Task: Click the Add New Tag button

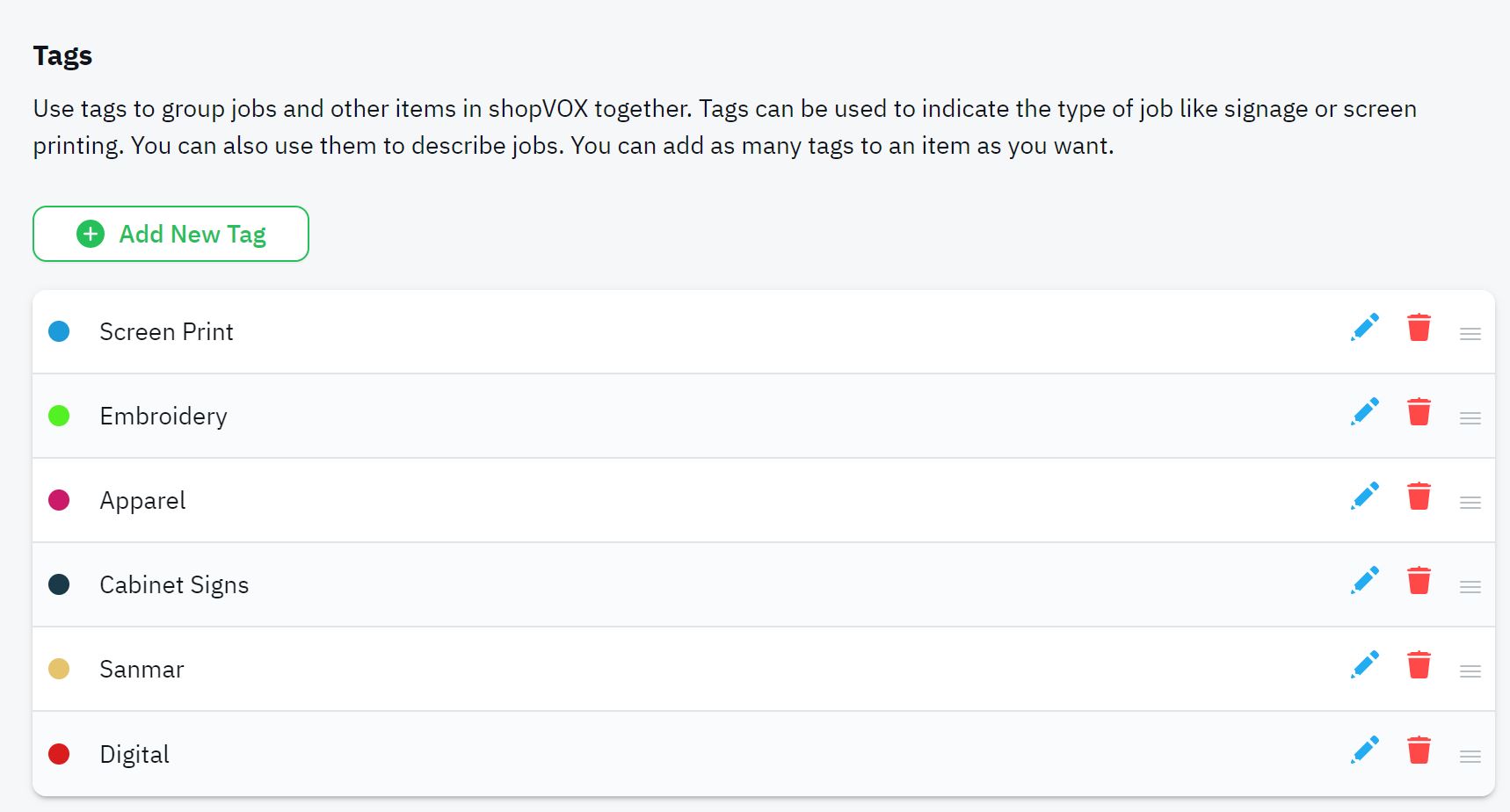Action: coord(171,234)
